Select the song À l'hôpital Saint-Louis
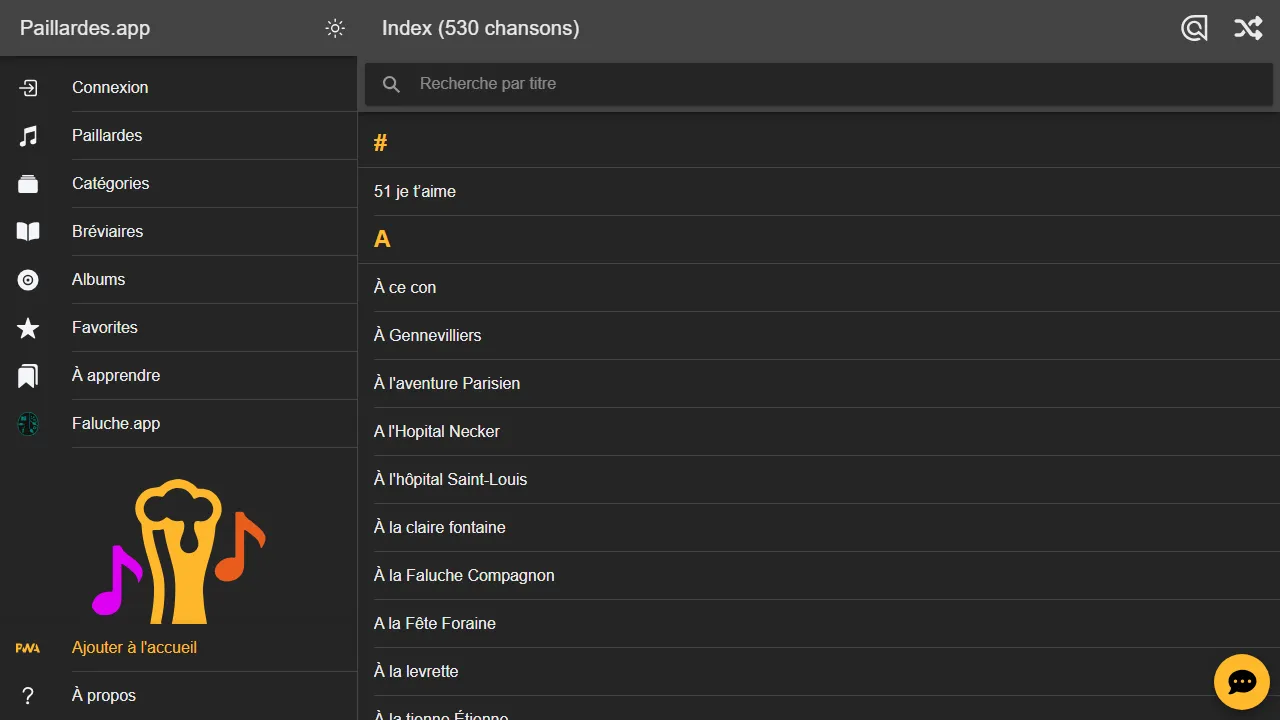The image size is (1280, 720). click(450, 480)
